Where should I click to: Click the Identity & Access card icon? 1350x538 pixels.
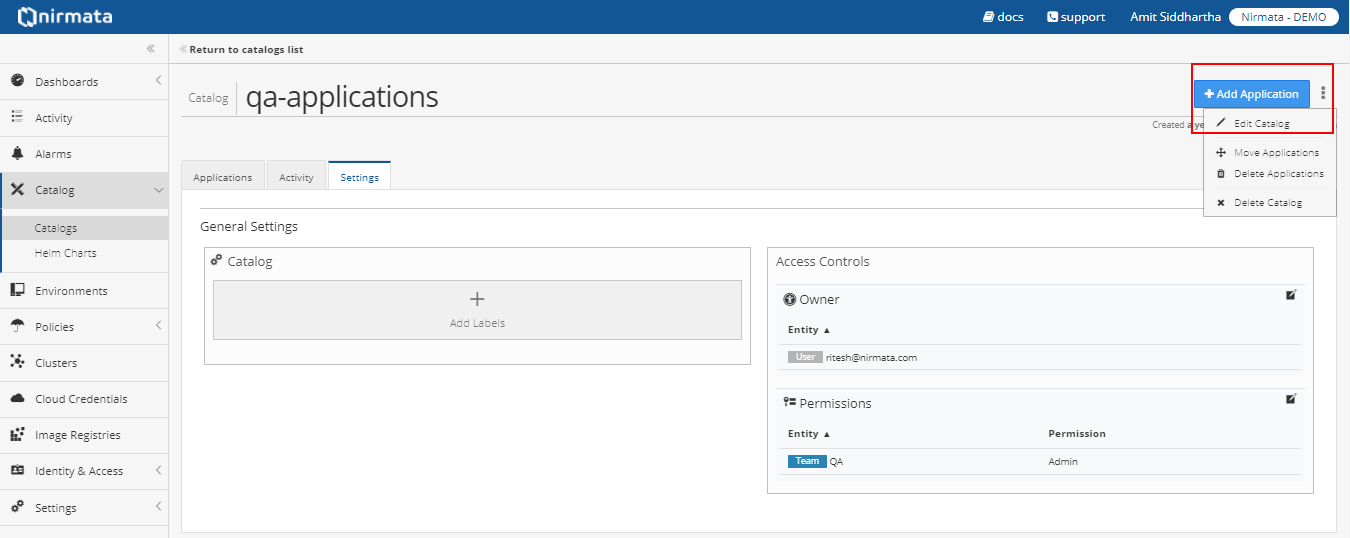pyautogui.click(x=17, y=470)
